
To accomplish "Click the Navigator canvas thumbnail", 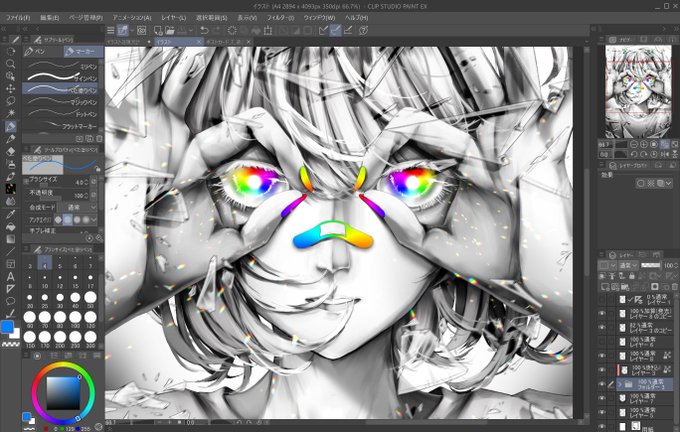I will coord(638,92).
